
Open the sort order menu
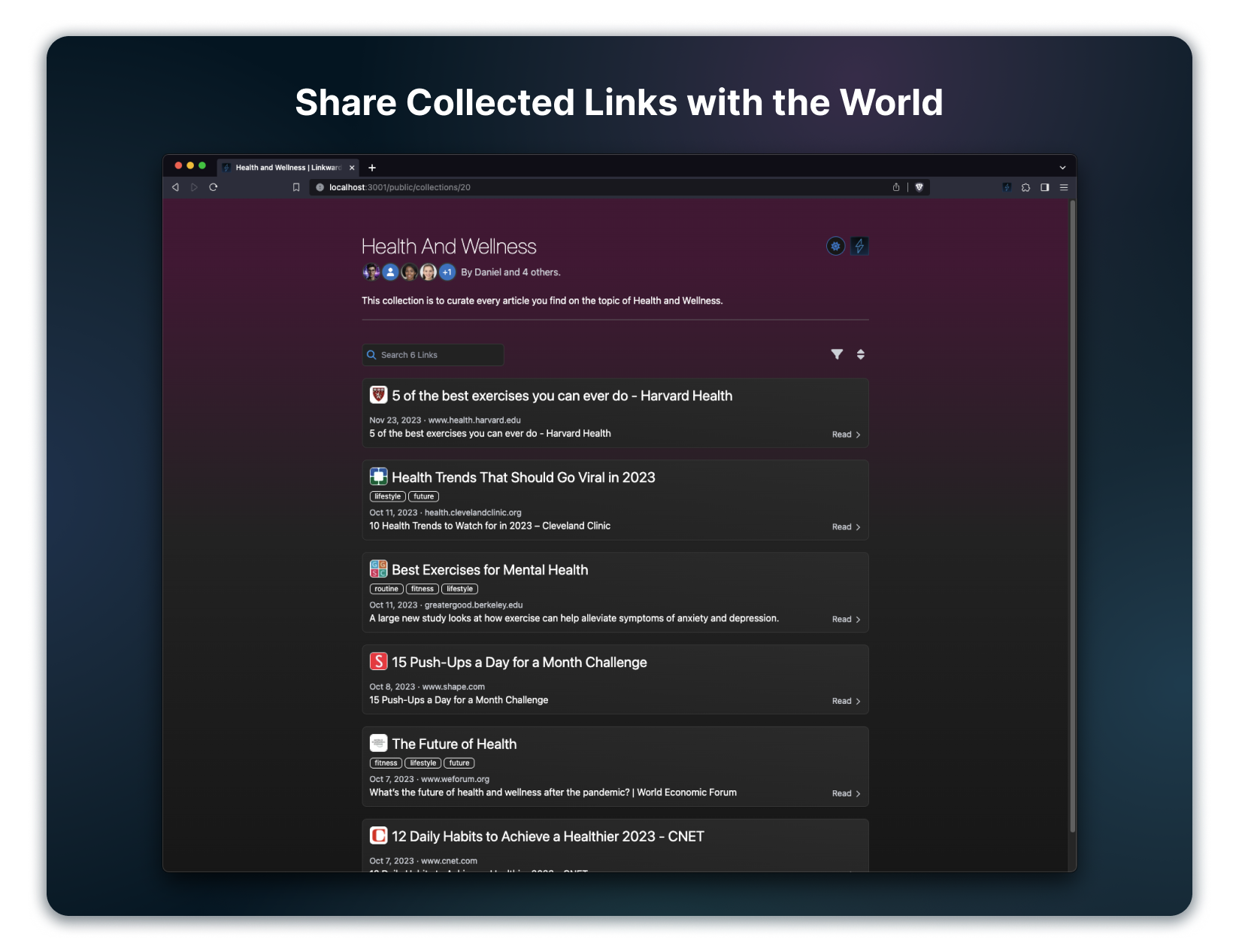tap(861, 354)
